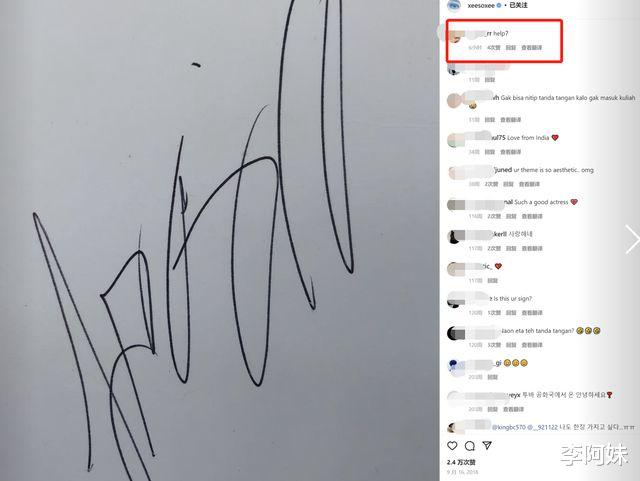The width and height of the screenshot is (640, 481).
Task: Like the post with the heart icon
Action: pyautogui.click(x=452, y=445)
